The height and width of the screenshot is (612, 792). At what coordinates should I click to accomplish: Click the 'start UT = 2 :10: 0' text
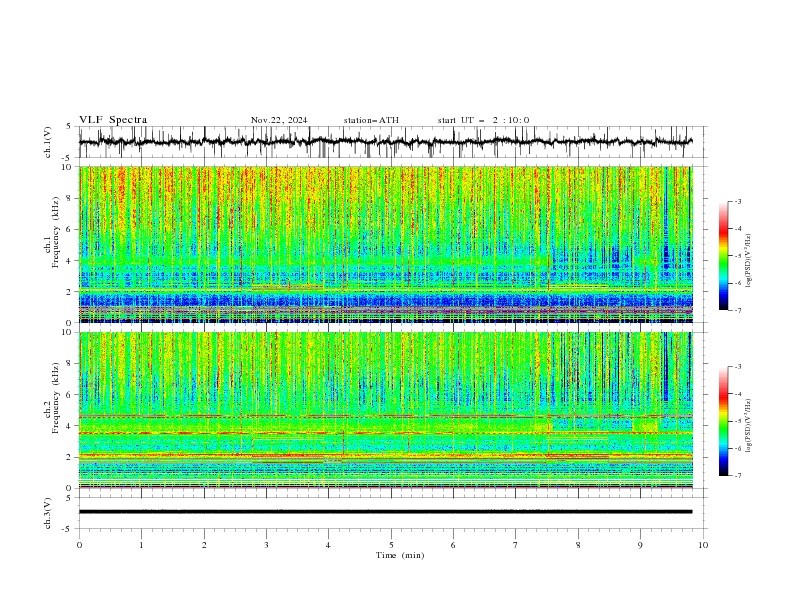point(483,120)
